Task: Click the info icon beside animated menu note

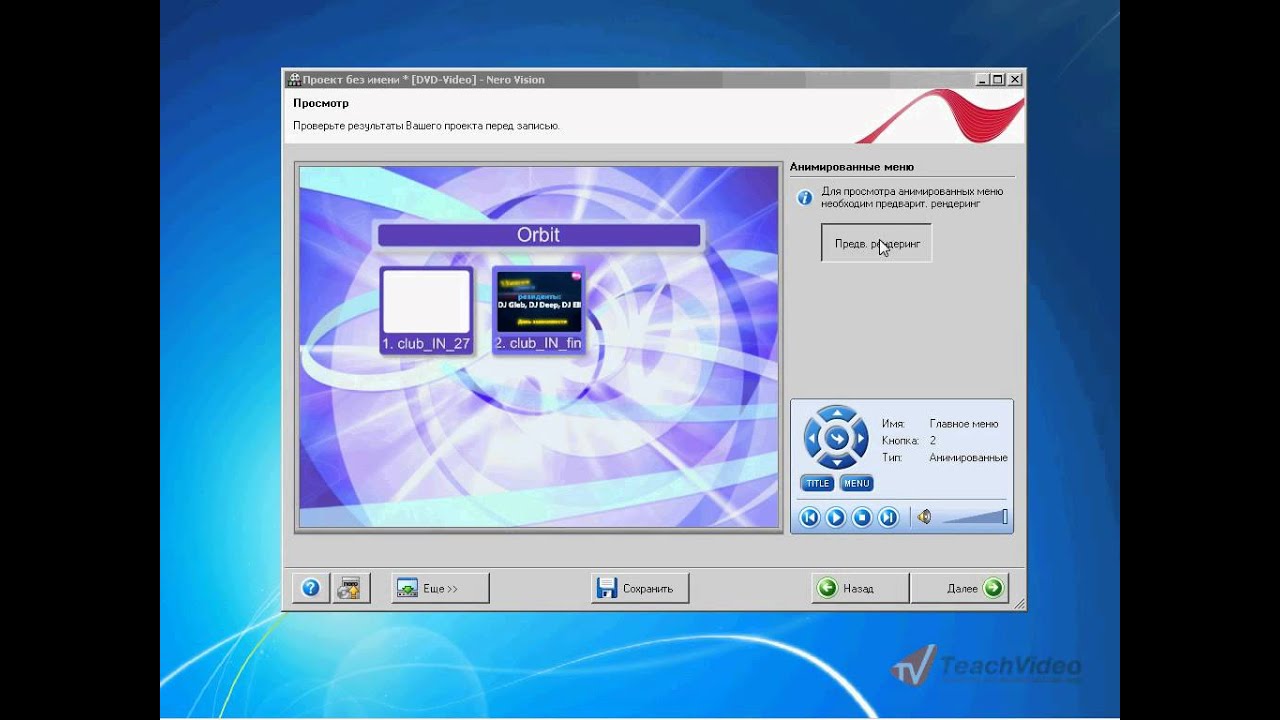Action: (804, 198)
